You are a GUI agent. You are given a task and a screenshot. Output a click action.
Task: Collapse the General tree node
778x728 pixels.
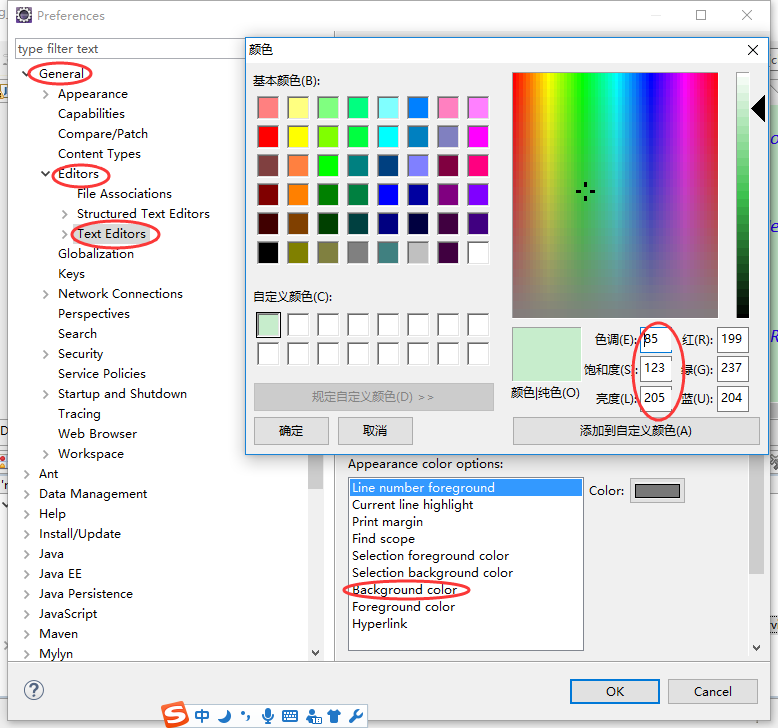tap(26, 74)
